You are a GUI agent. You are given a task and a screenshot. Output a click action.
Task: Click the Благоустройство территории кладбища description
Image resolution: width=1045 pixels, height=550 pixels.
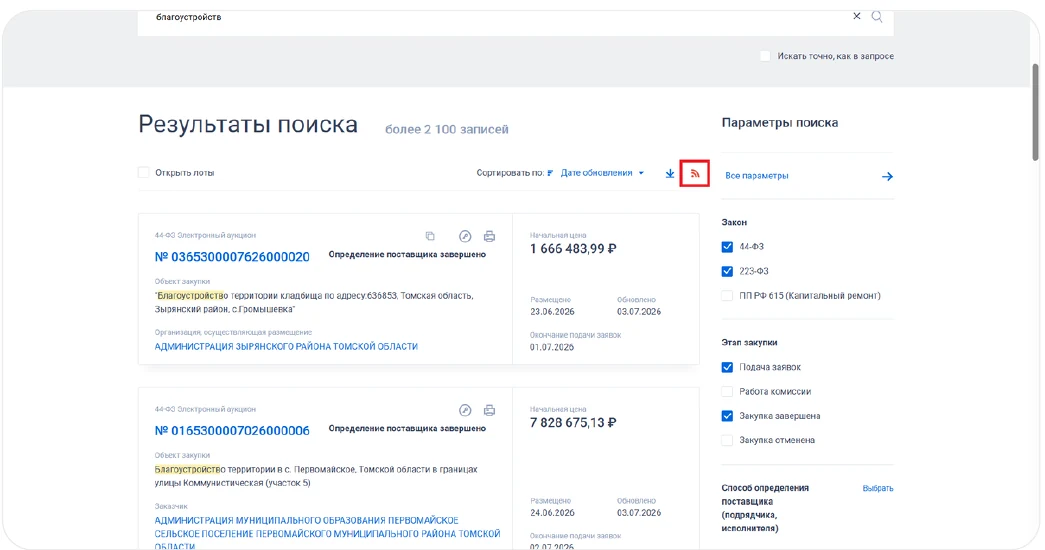[314, 302]
